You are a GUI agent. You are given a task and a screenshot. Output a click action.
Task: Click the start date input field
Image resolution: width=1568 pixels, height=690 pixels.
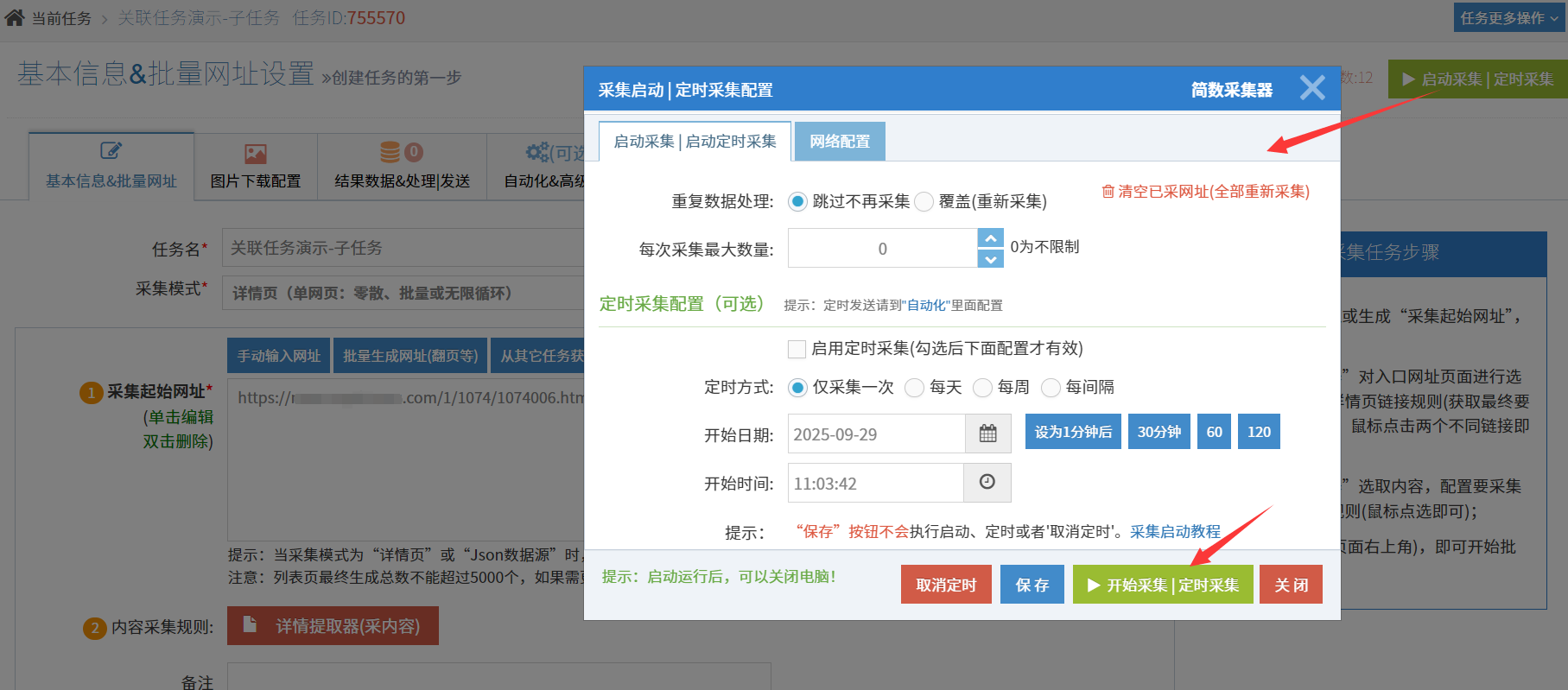coord(875,434)
